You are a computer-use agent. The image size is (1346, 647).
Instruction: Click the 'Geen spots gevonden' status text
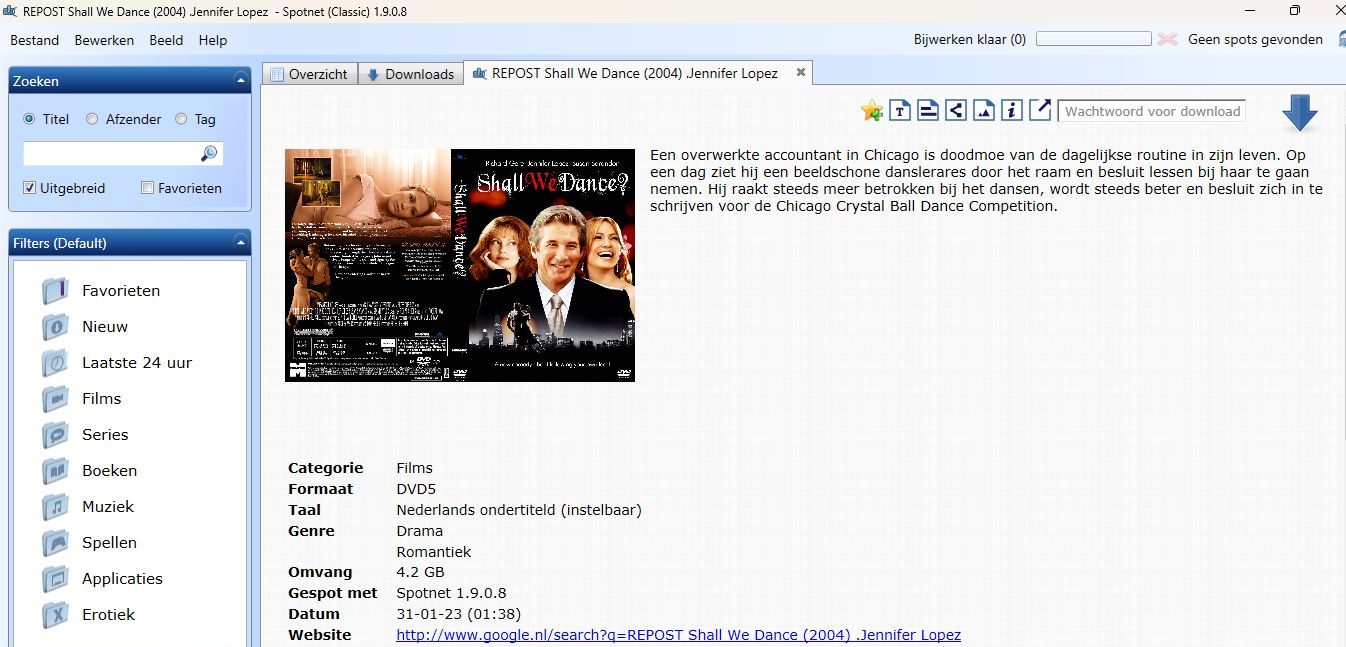pos(1255,40)
